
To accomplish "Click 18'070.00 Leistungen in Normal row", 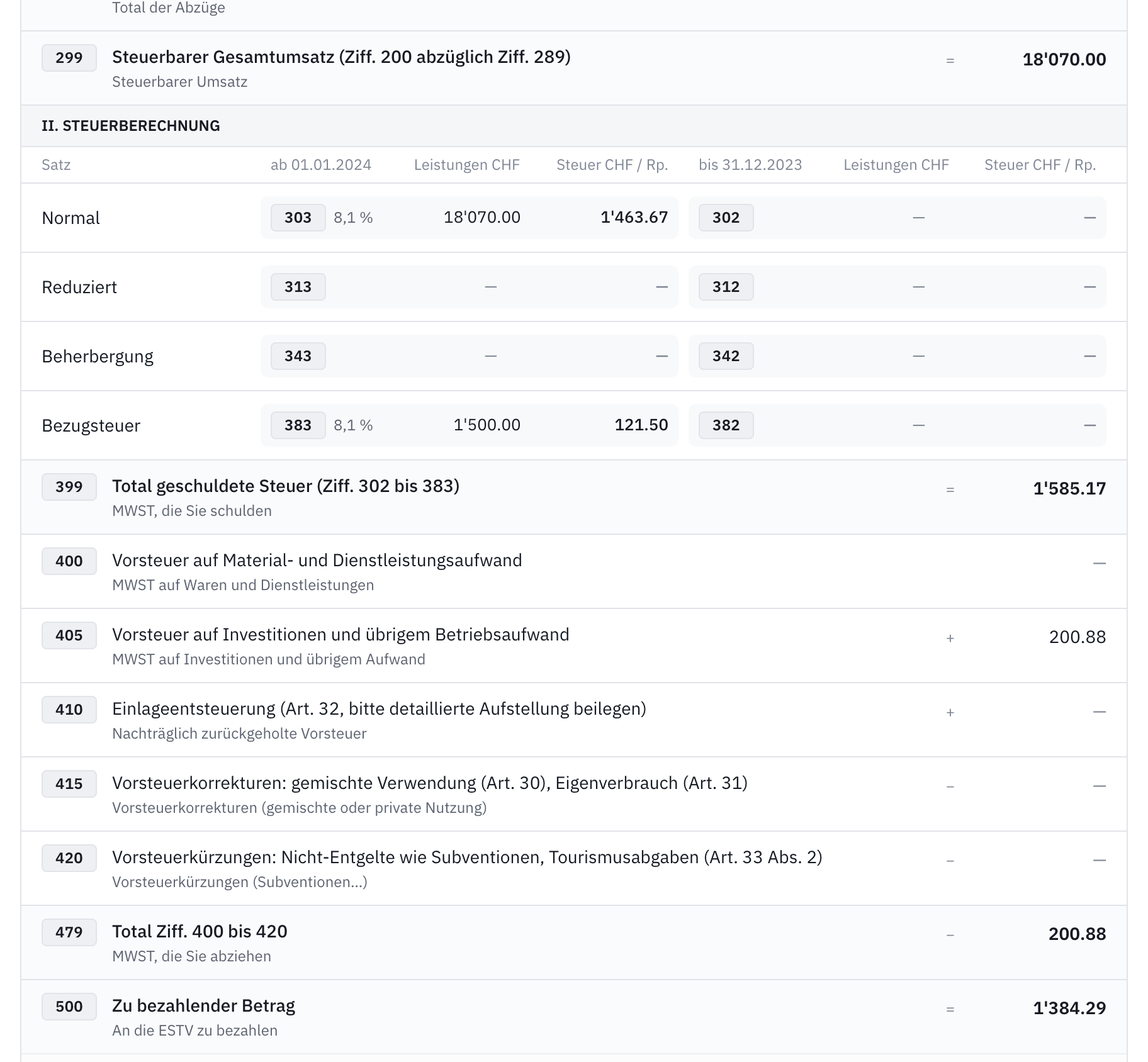I will [x=482, y=217].
